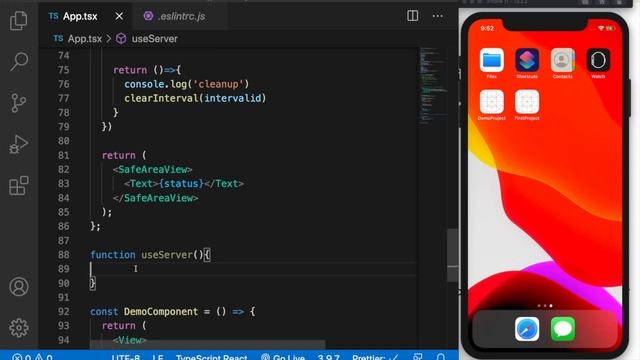Click 'return ()=>{' on line 75
The image size is (640, 360).
(147, 70)
